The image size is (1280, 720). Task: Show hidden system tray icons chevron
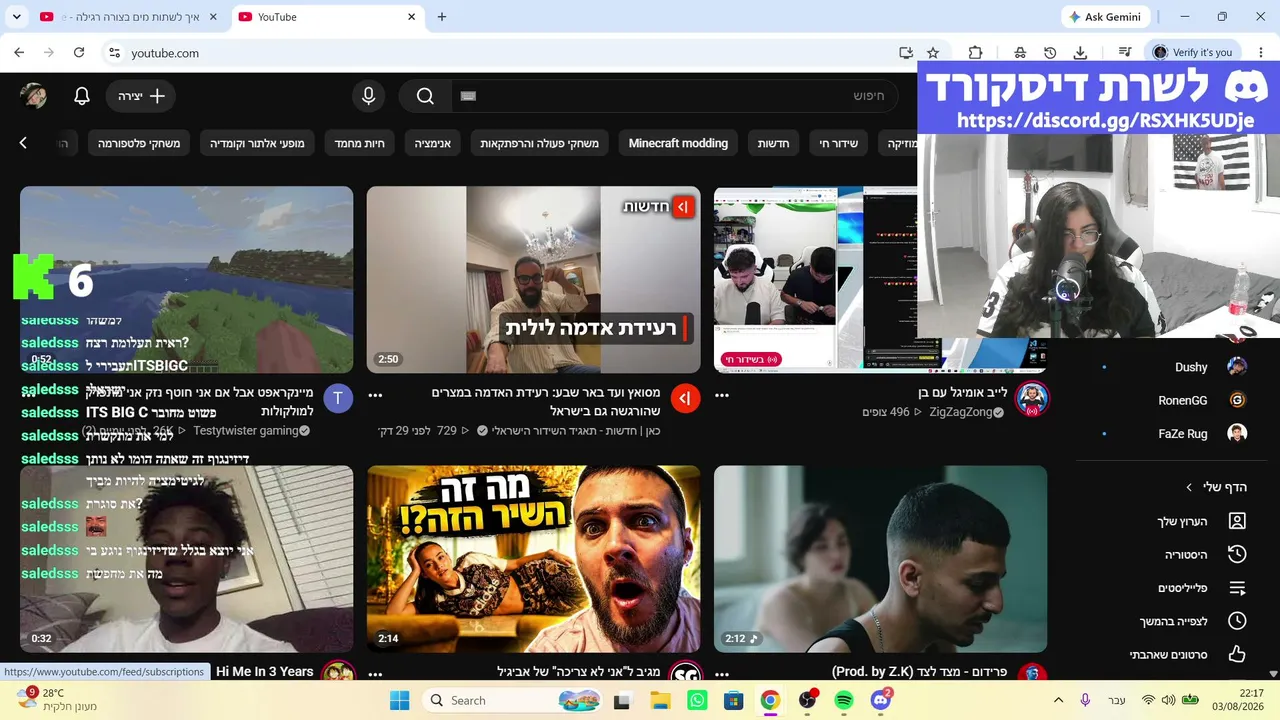(x=1058, y=700)
